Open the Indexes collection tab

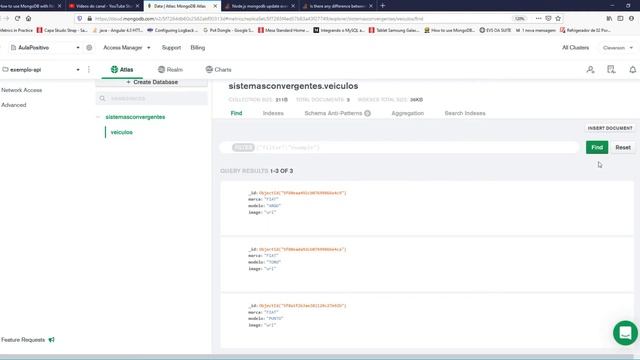(x=273, y=113)
